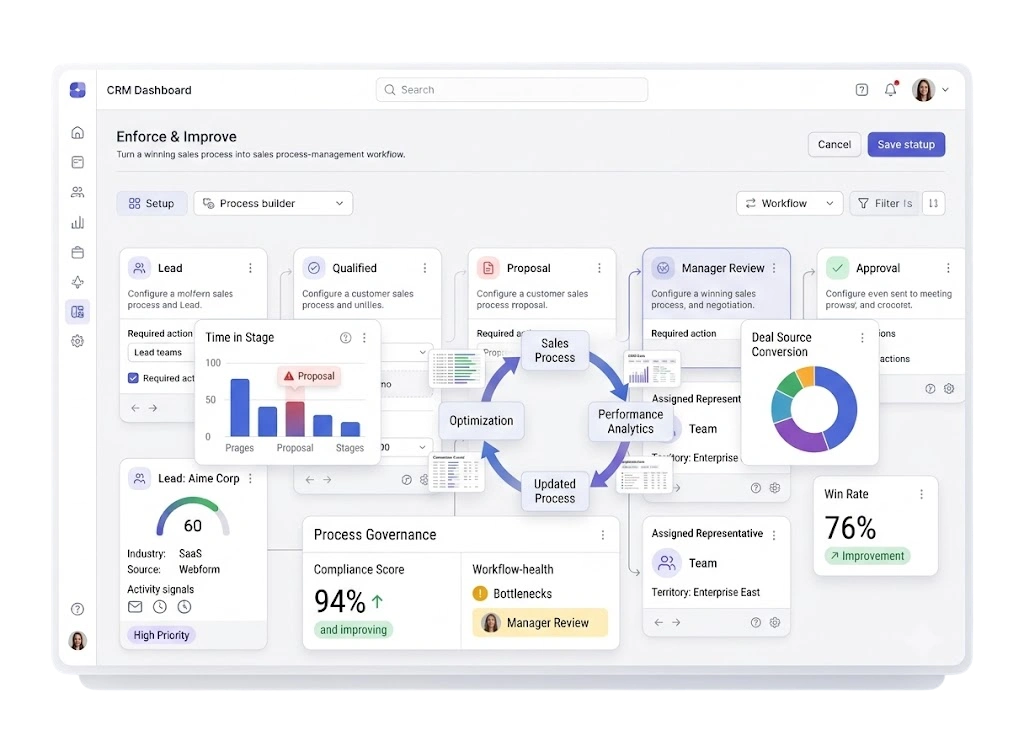Click the left arrow on Enterprise East card
The width and height of the screenshot is (1024, 741).
[658, 622]
